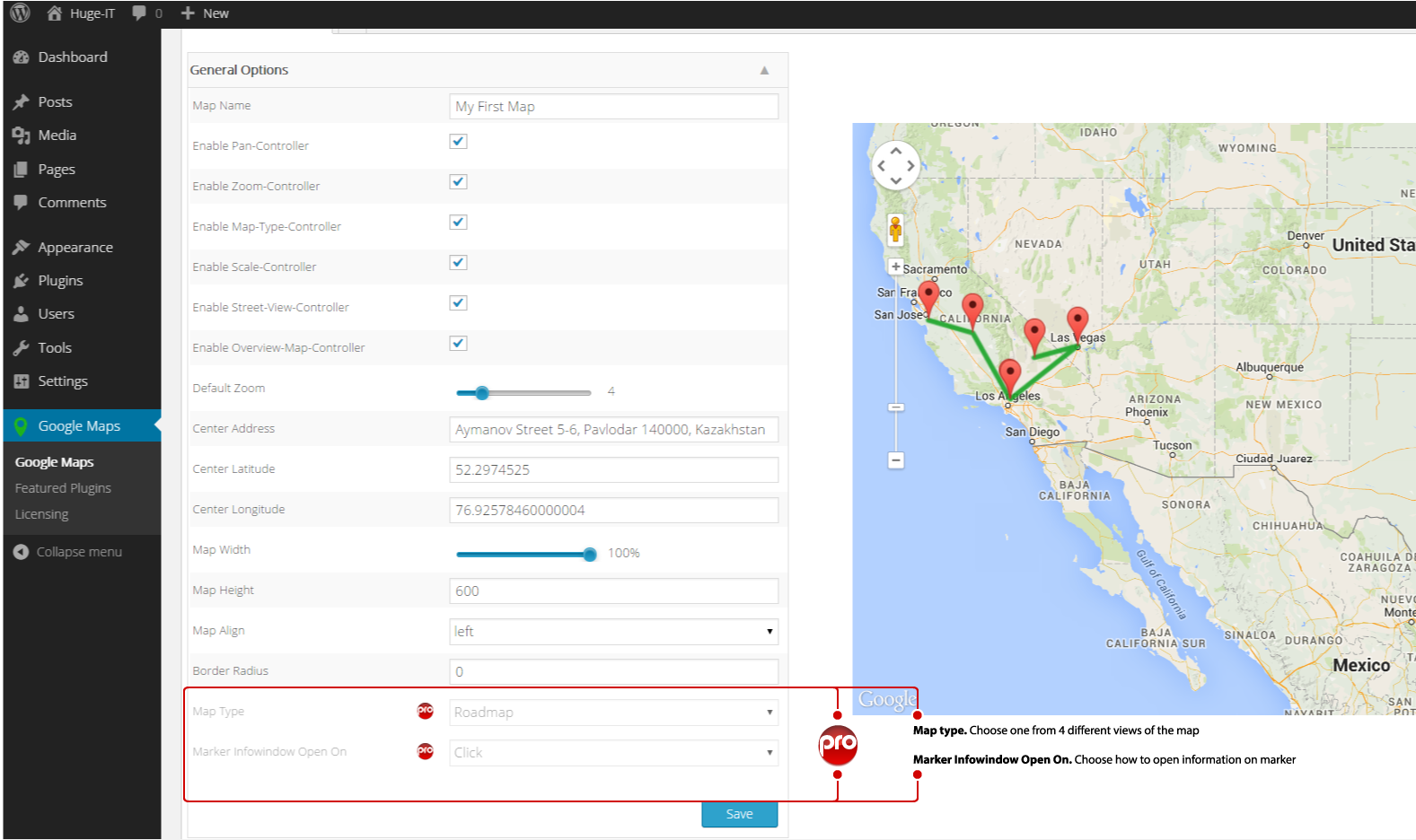Click the Plugins plug icon in the sidebar
The image size is (1416, 840).
[x=22, y=281]
